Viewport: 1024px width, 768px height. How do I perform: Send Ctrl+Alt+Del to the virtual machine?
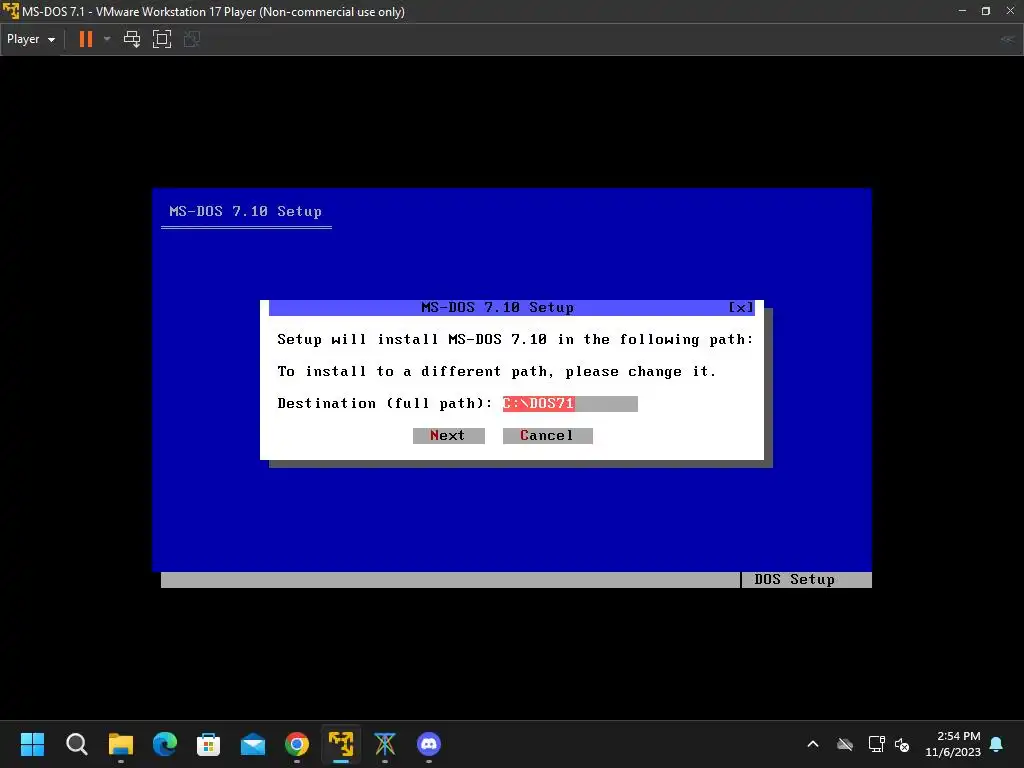132,39
